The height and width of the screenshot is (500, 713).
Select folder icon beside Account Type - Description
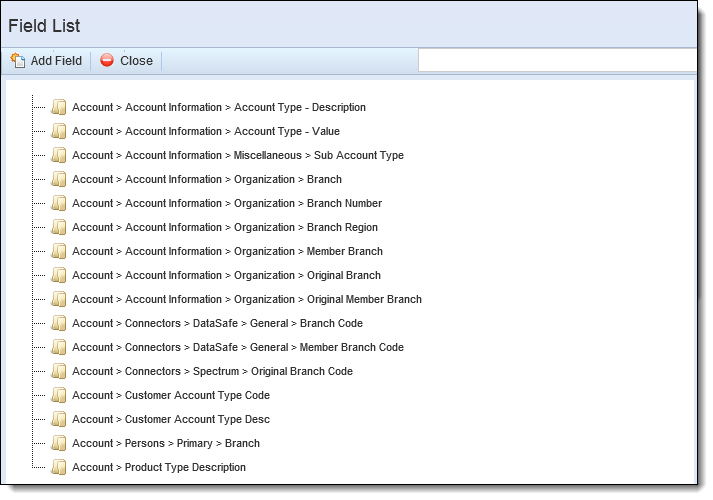(59, 107)
